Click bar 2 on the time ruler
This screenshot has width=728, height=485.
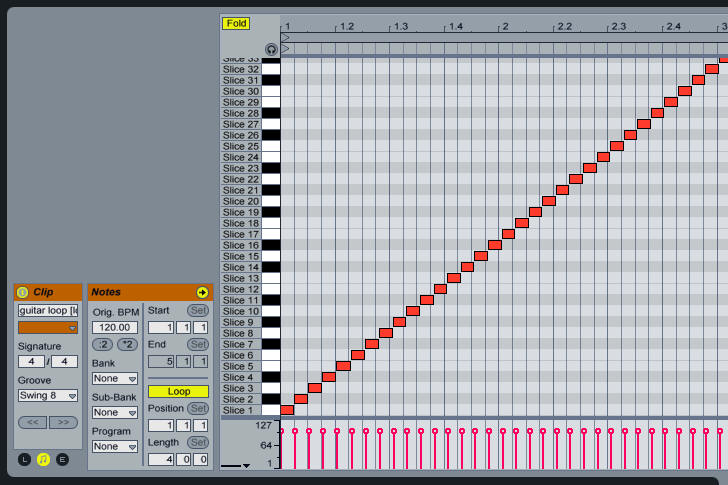(x=505, y=26)
